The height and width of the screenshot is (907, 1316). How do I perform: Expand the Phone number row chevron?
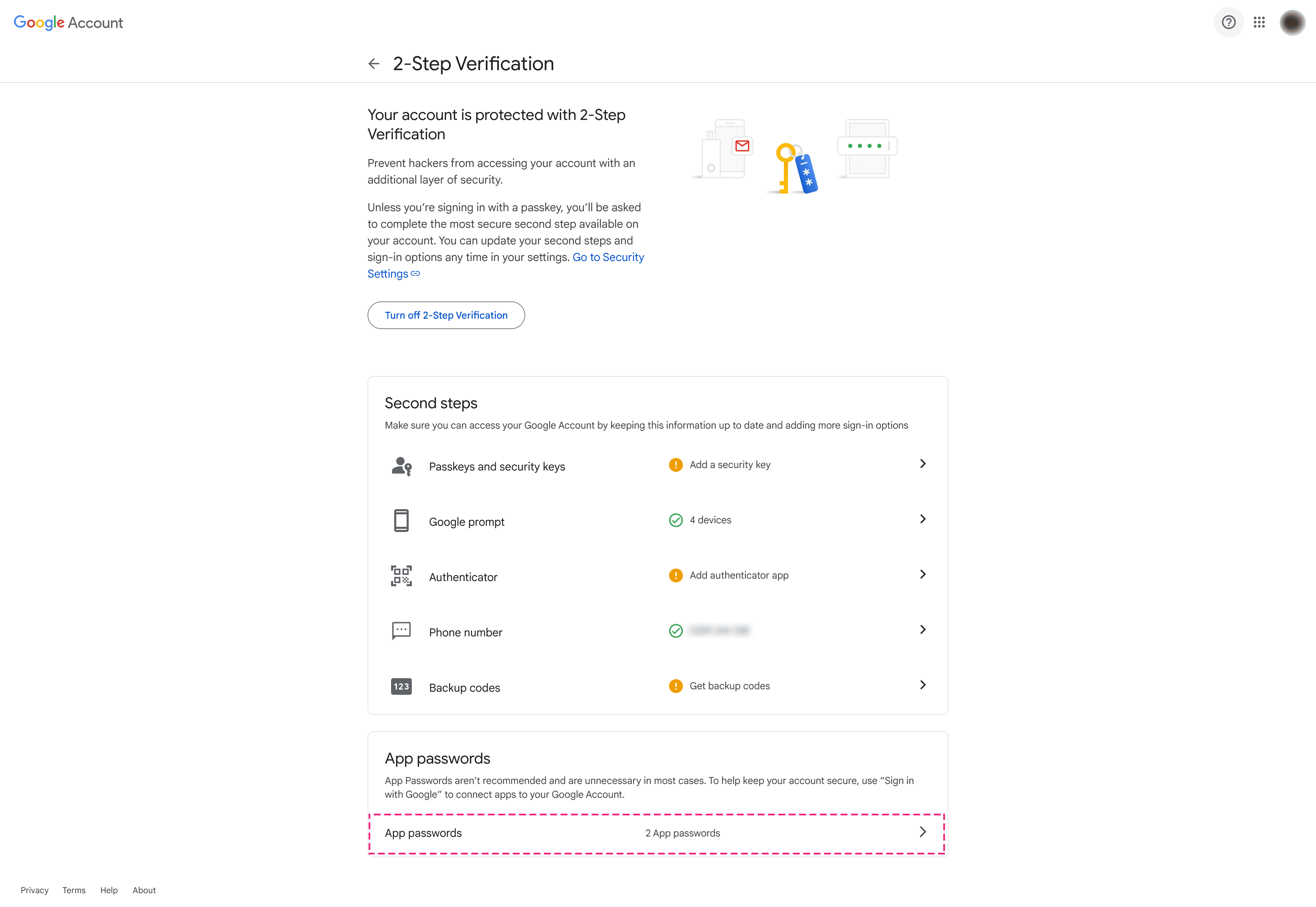[x=923, y=630]
